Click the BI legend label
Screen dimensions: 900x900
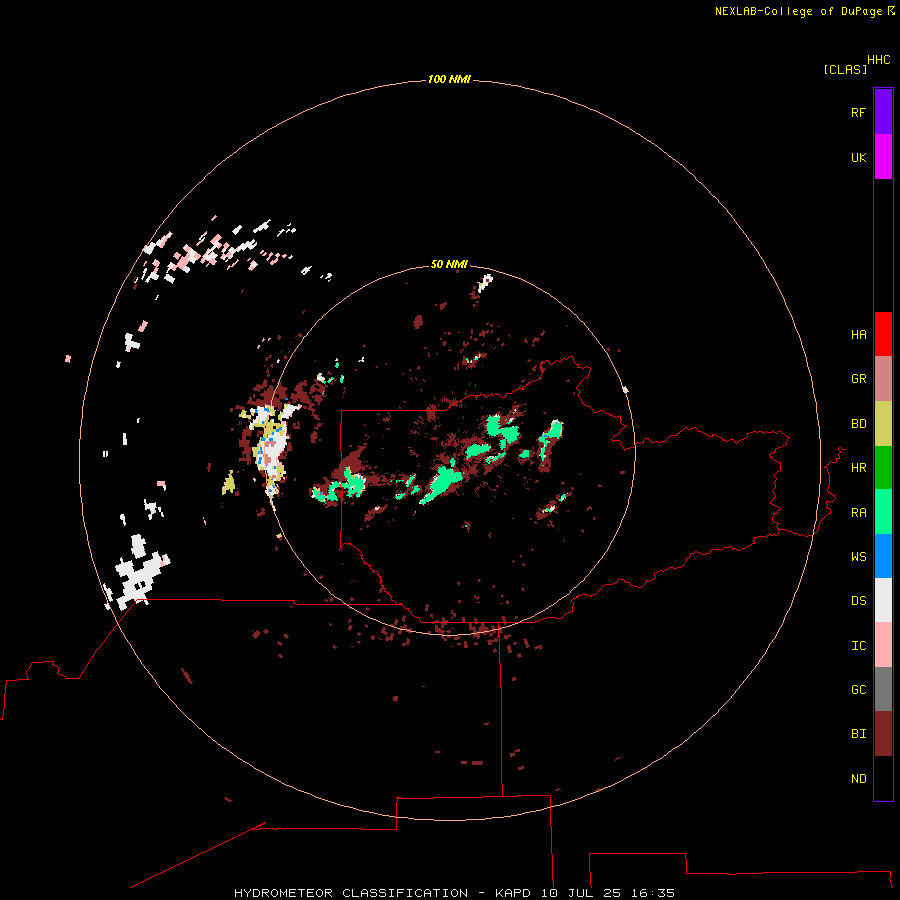pyautogui.click(x=858, y=734)
